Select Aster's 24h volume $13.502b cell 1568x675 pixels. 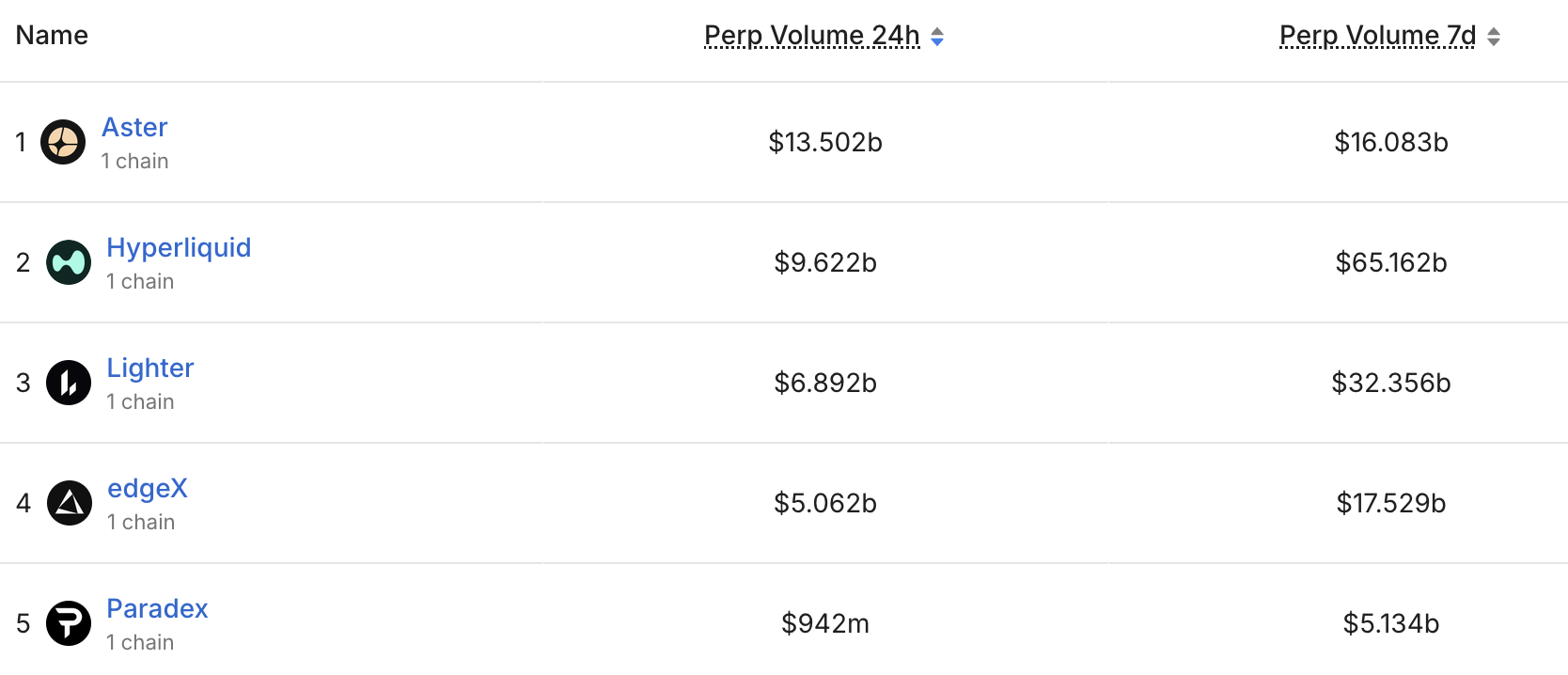coord(825,142)
